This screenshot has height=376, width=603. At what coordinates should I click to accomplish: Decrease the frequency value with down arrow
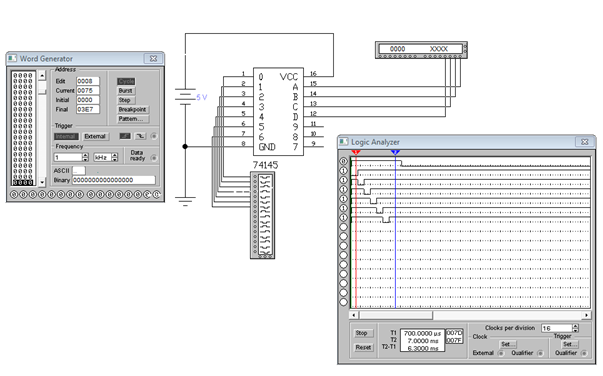tap(85, 160)
